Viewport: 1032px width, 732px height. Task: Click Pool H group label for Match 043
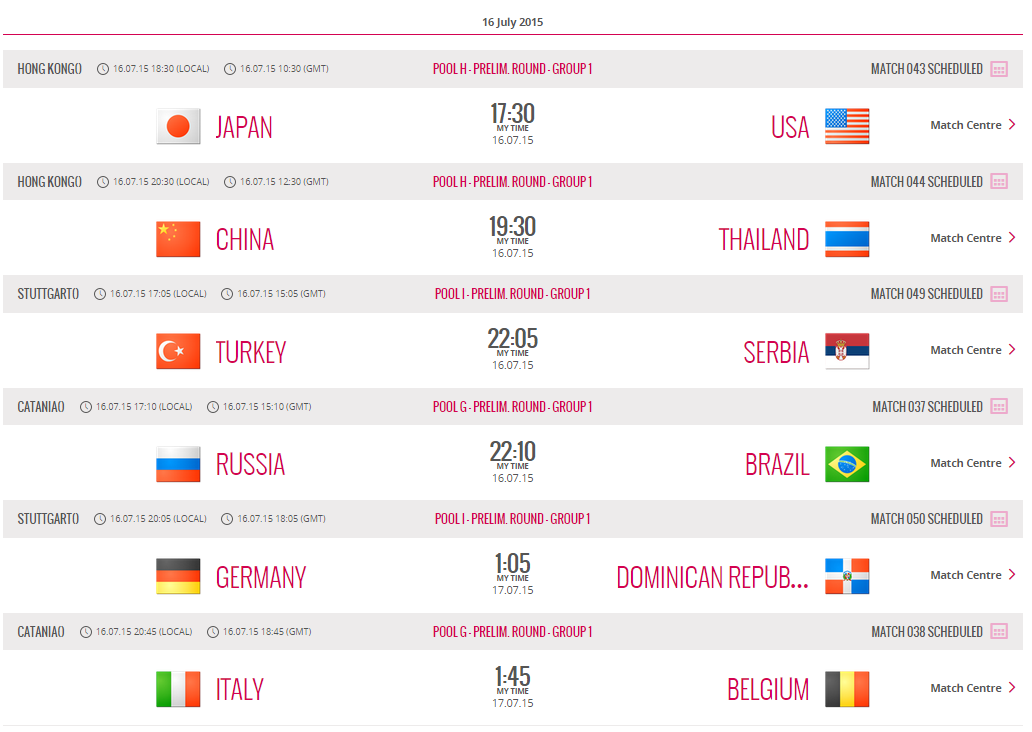(512, 69)
